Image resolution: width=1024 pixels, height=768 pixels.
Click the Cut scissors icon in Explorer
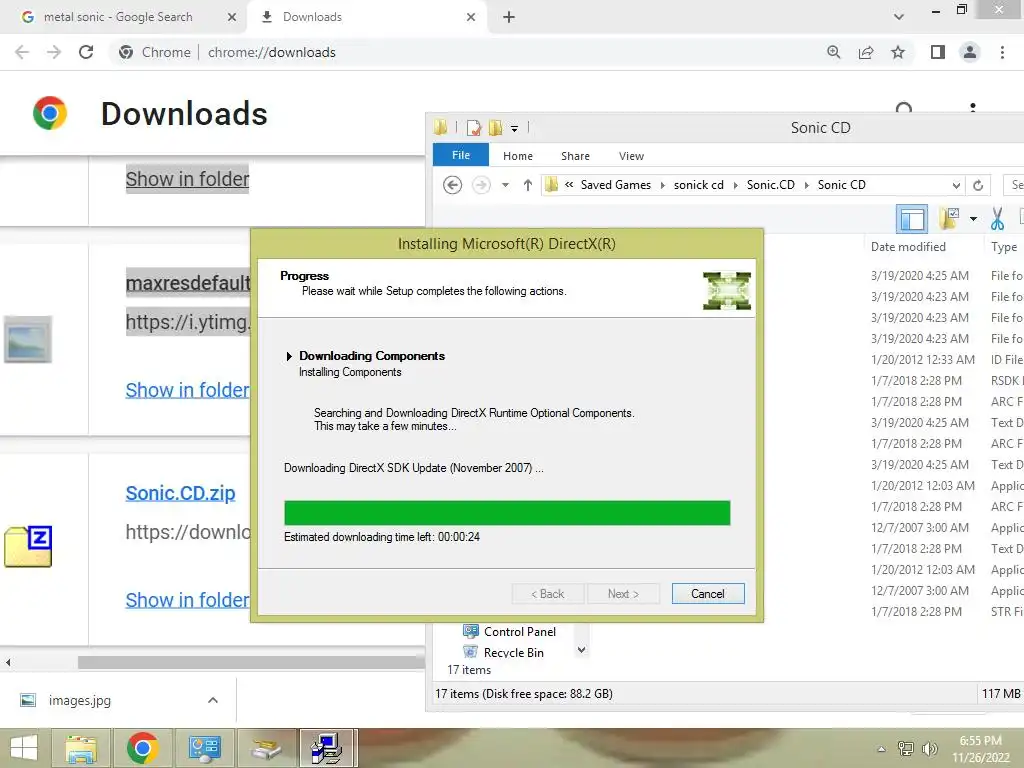point(997,219)
